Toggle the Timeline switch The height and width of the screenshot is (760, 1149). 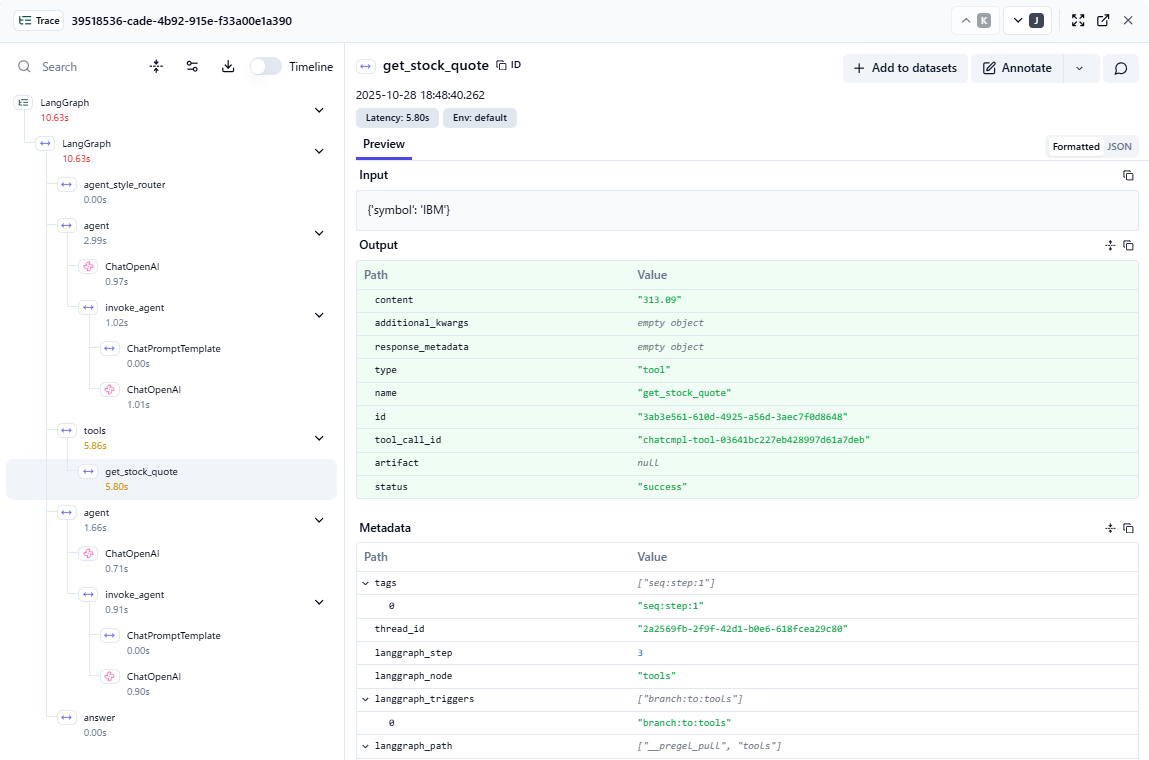[265, 67]
